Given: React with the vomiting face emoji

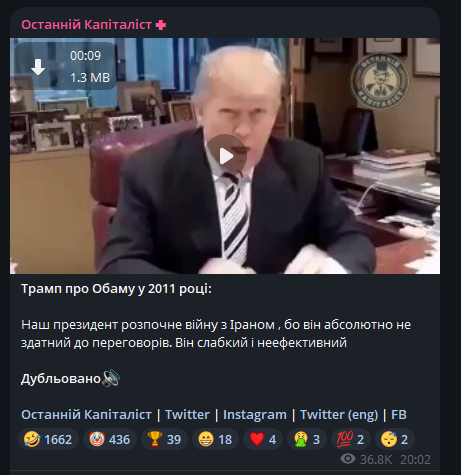Looking at the screenshot, I should [307, 439].
